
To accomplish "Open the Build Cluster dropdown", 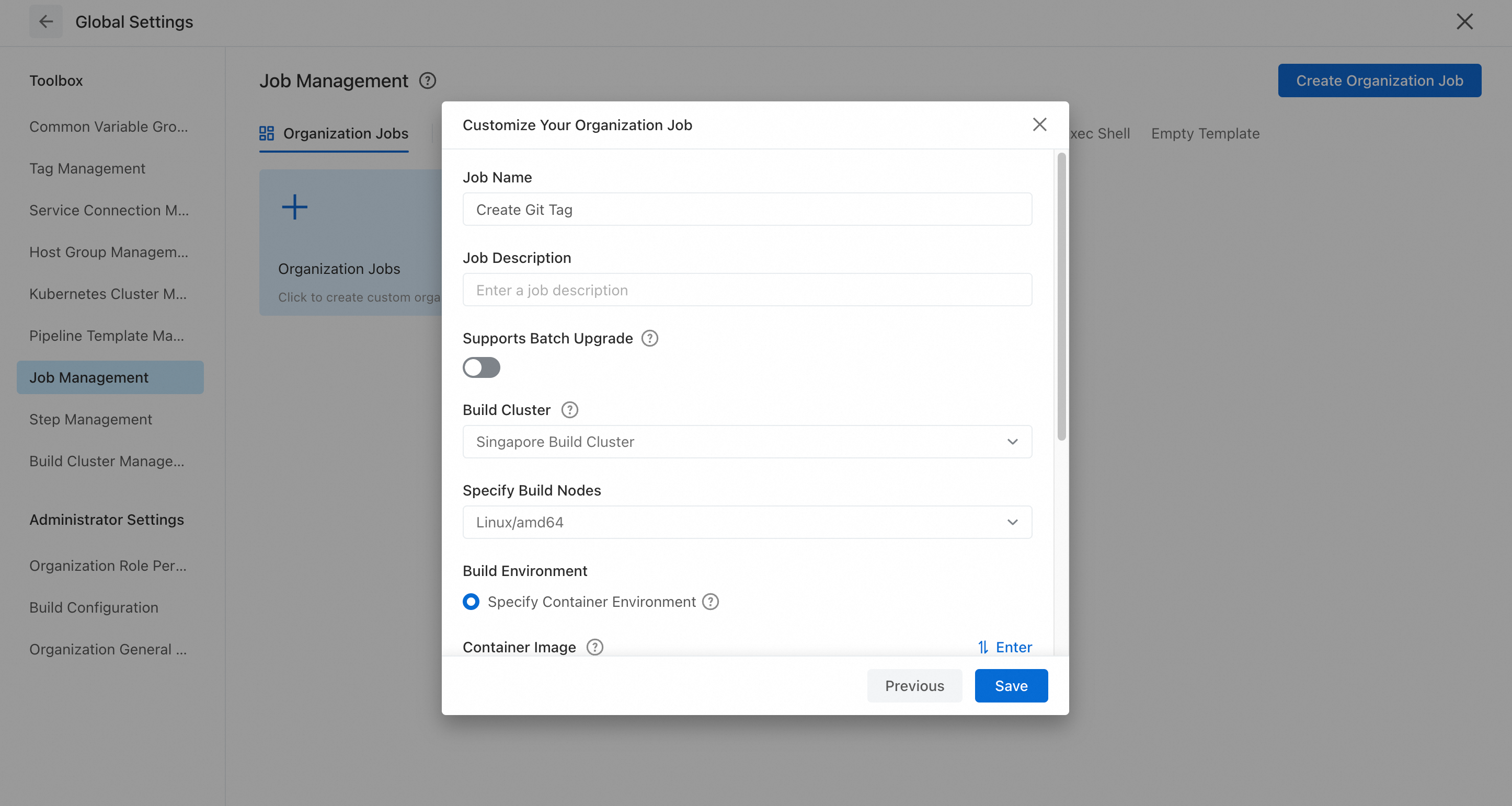I will (747, 442).
